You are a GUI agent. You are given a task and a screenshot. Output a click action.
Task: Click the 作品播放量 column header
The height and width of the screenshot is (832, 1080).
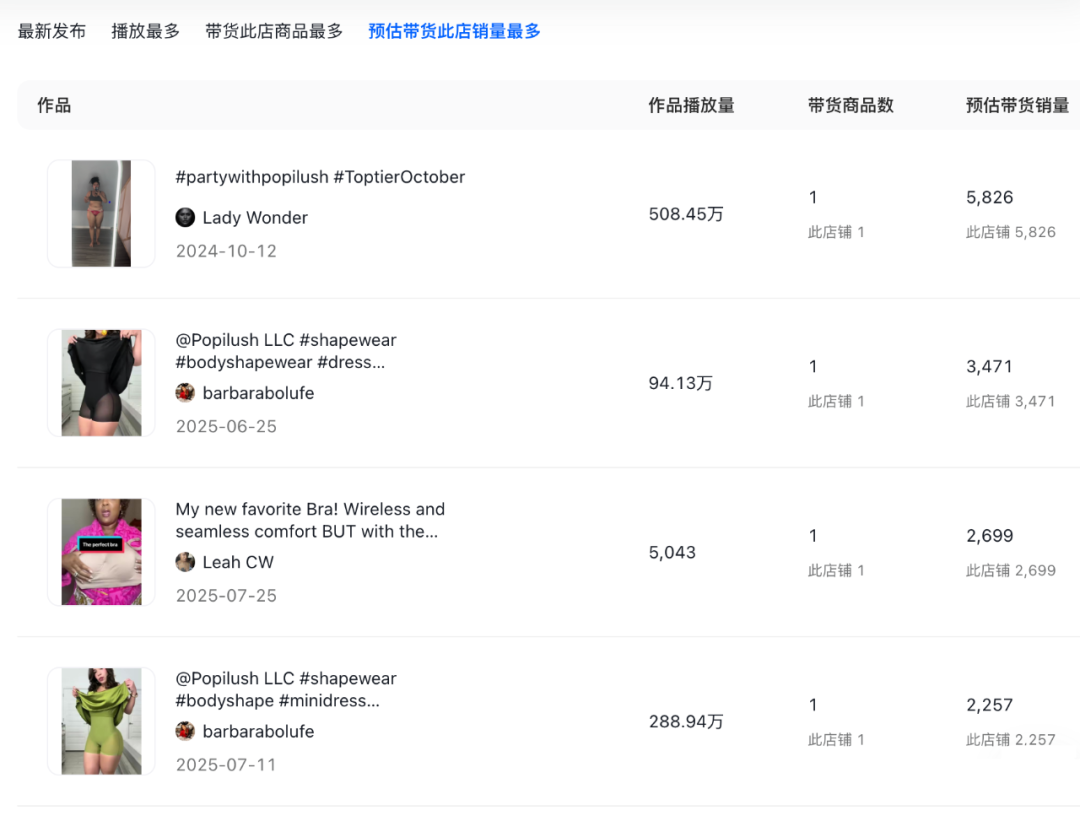(691, 105)
